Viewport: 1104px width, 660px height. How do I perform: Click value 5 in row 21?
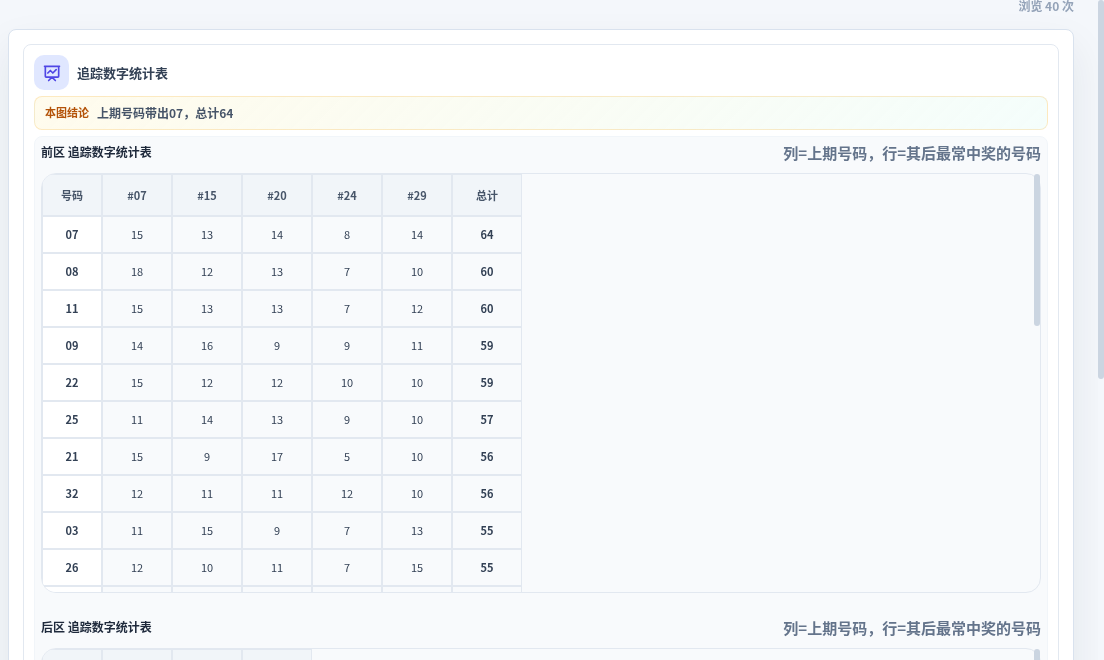coord(347,456)
